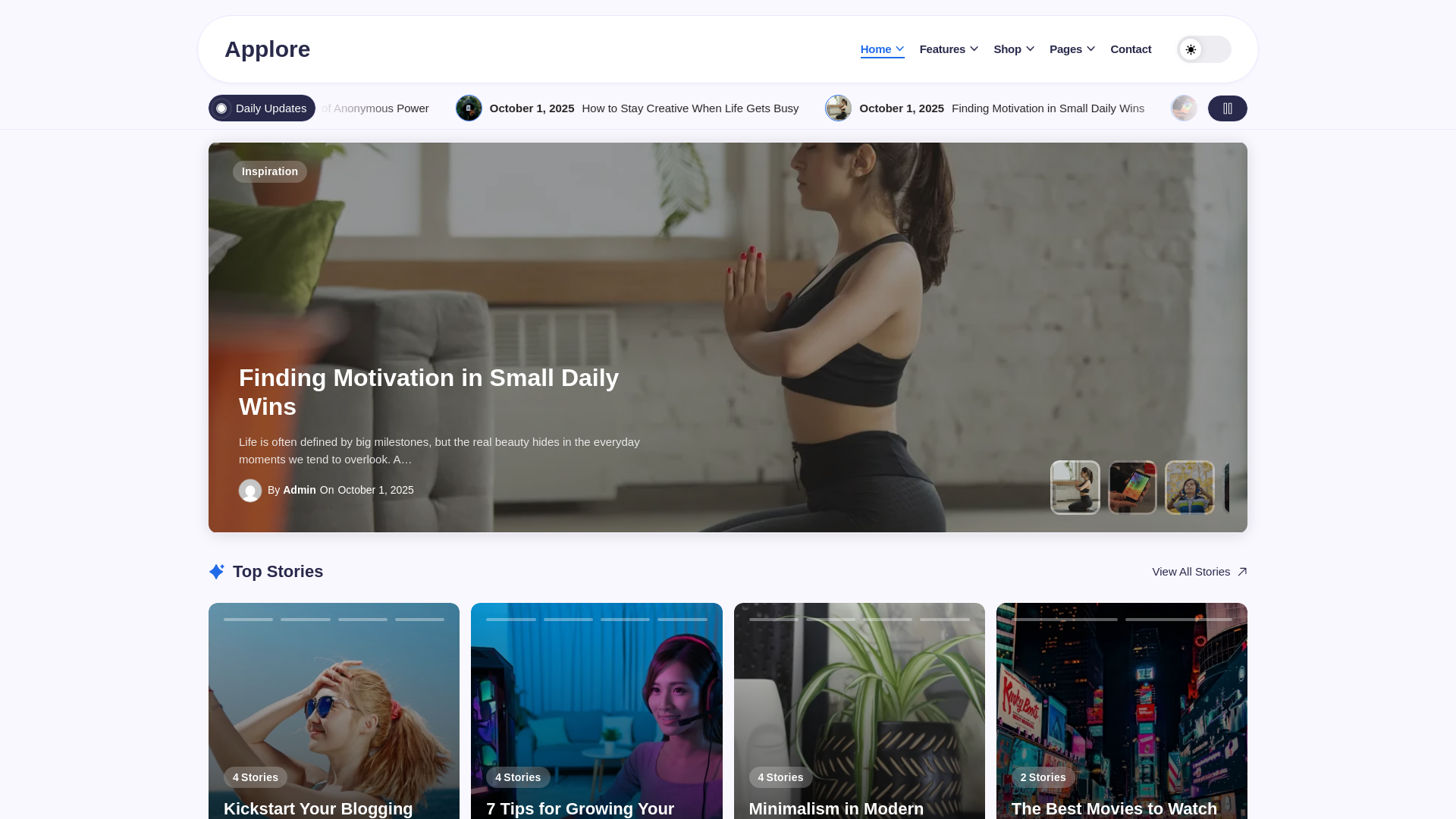Open ticker story How to Stay Creative
Image resolution: width=1456 pixels, height=819 pixels.
[x=689, y=108]
